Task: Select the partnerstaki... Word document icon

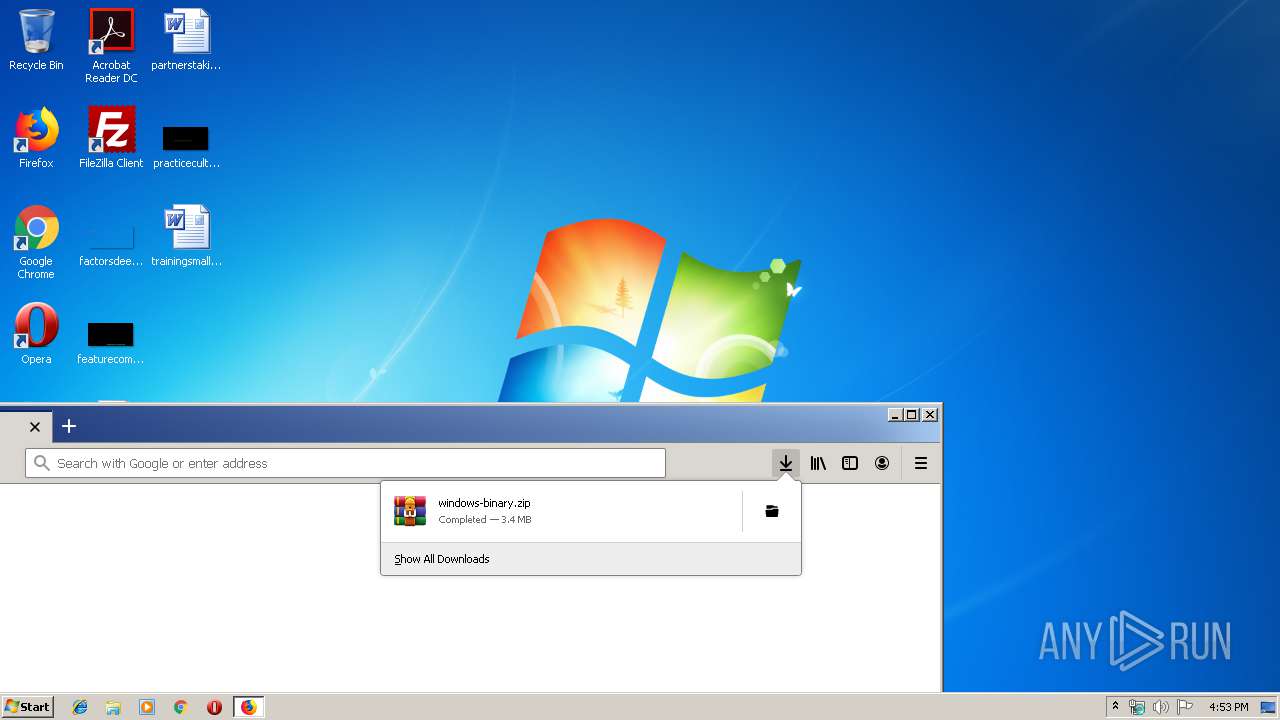Action: pyautogui.click(x=186, y=40)
